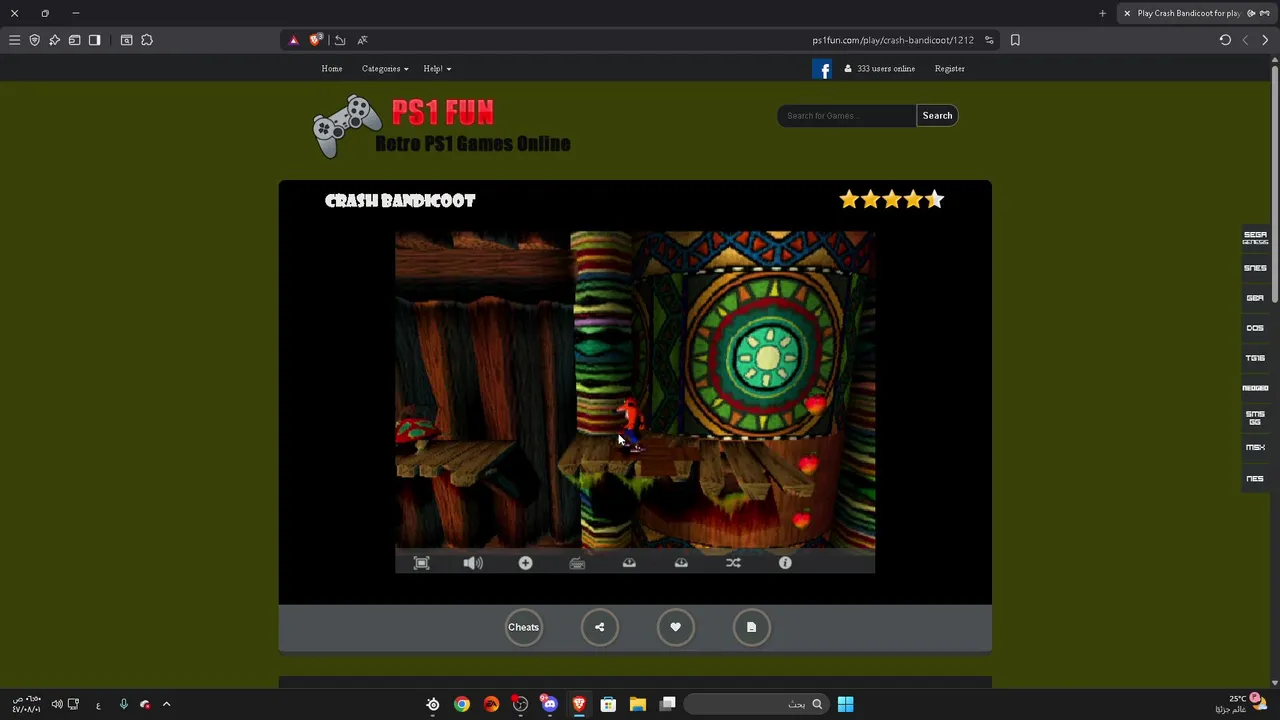1280x720 pixels.
Task: Rate the game with first star
Action: (x=849, y=200)
